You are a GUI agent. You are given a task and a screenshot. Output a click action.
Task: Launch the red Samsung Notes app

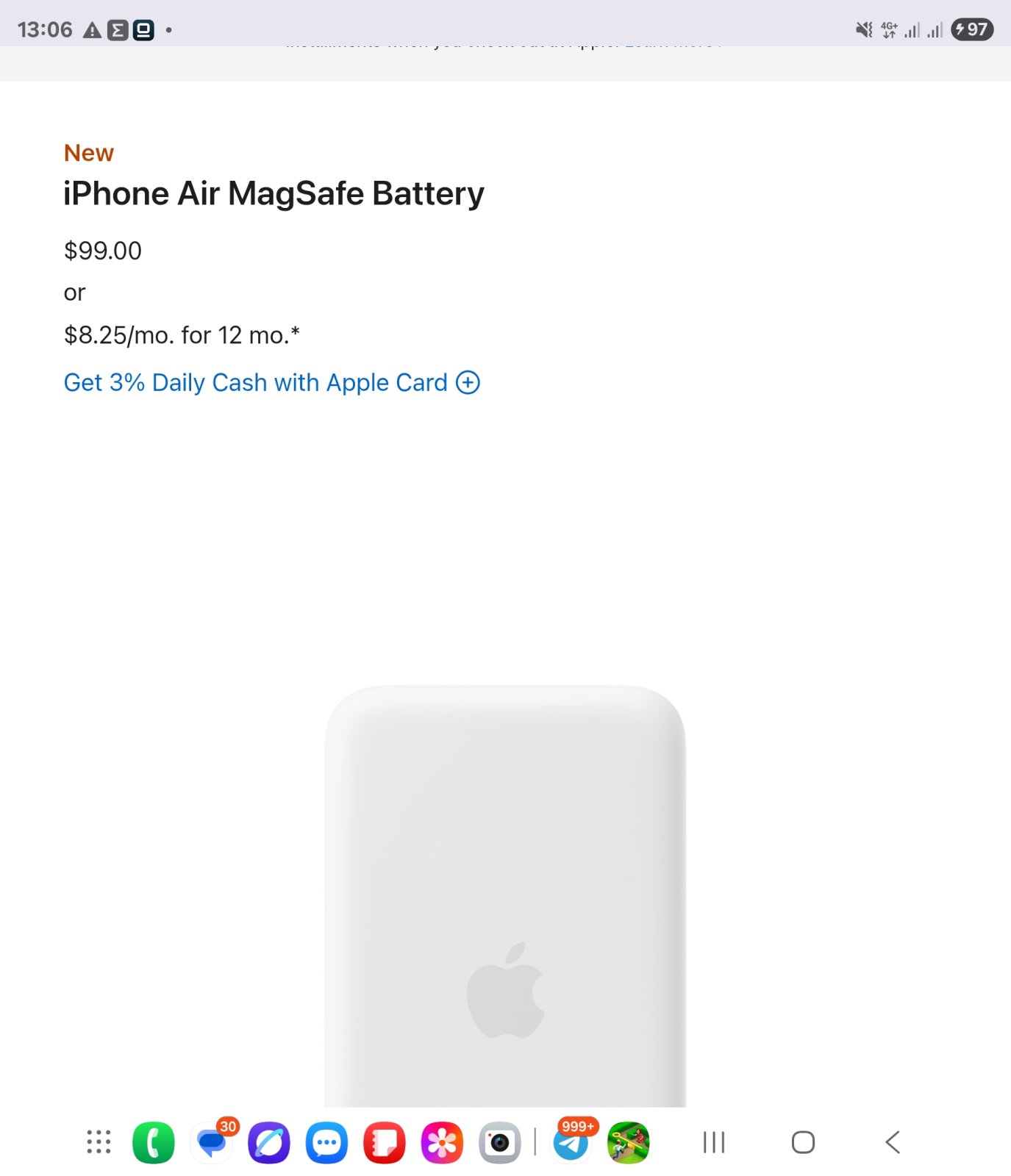pos(385,1143)
